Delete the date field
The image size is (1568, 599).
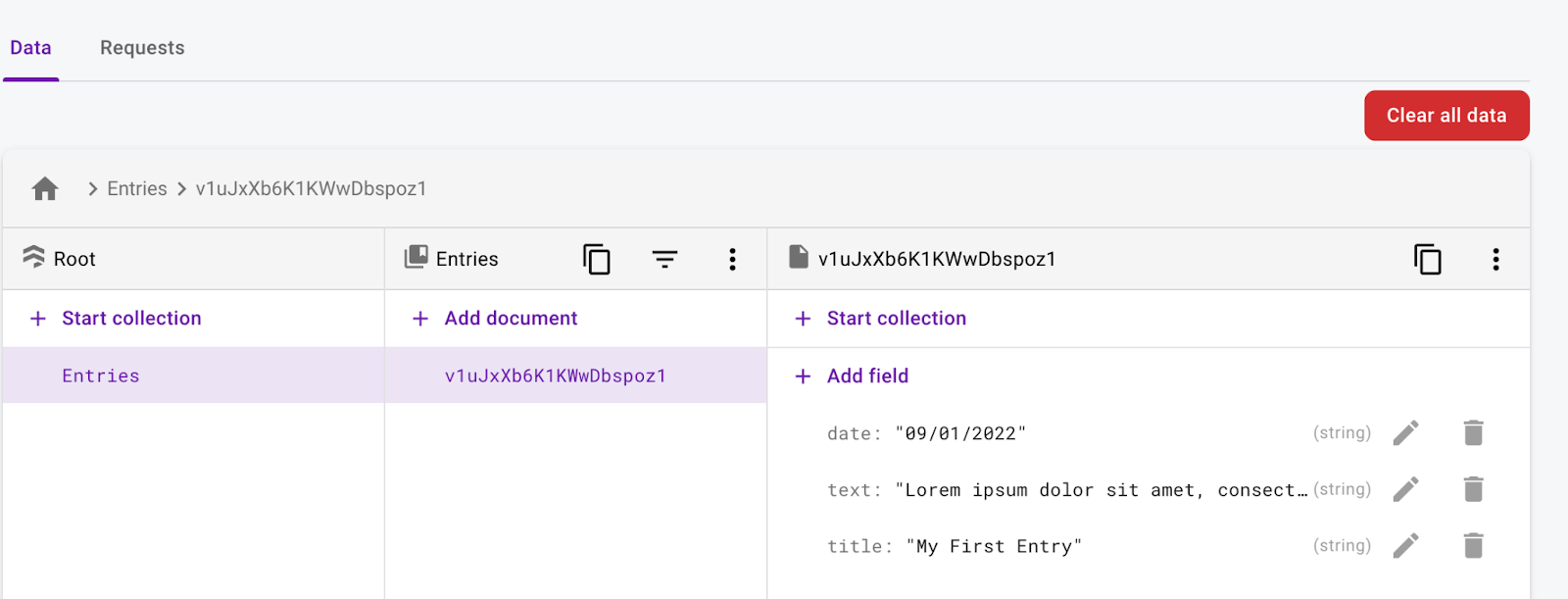[1473, 433]
